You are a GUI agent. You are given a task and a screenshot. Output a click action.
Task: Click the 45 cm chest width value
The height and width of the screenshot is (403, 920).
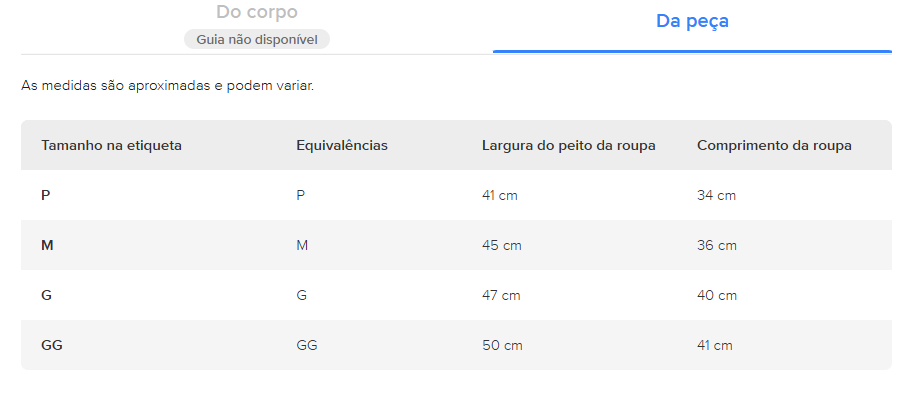pyautogui.click(x=501, y=245)
